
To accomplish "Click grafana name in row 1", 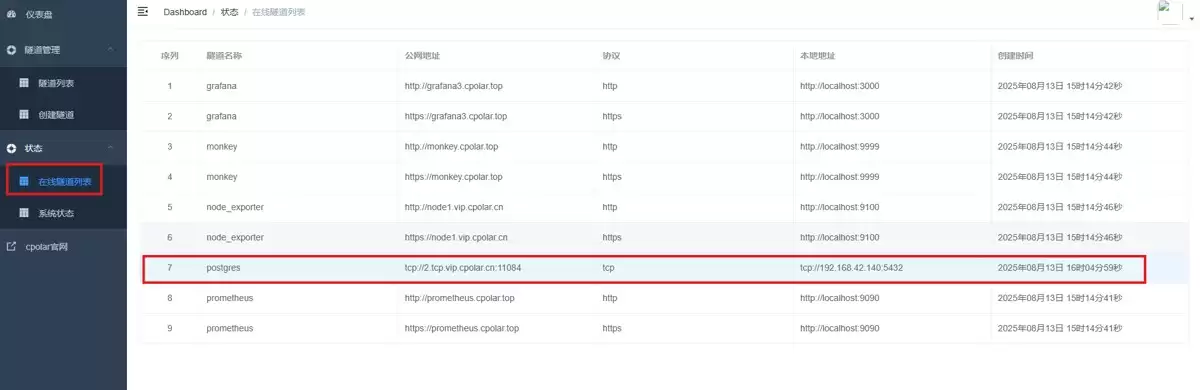I will click(221, 86).
